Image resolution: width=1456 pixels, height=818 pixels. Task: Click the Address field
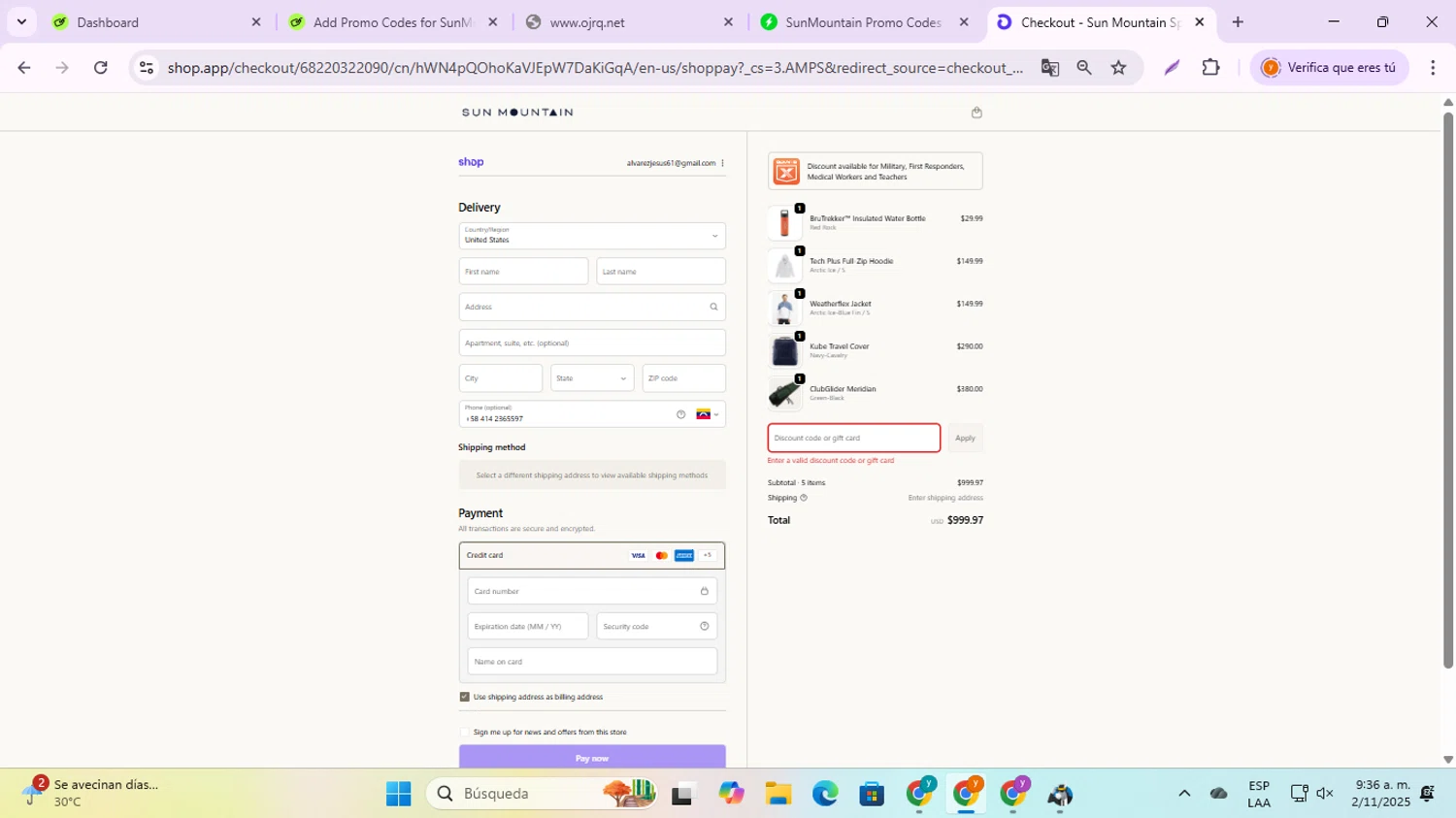(592, 307)
